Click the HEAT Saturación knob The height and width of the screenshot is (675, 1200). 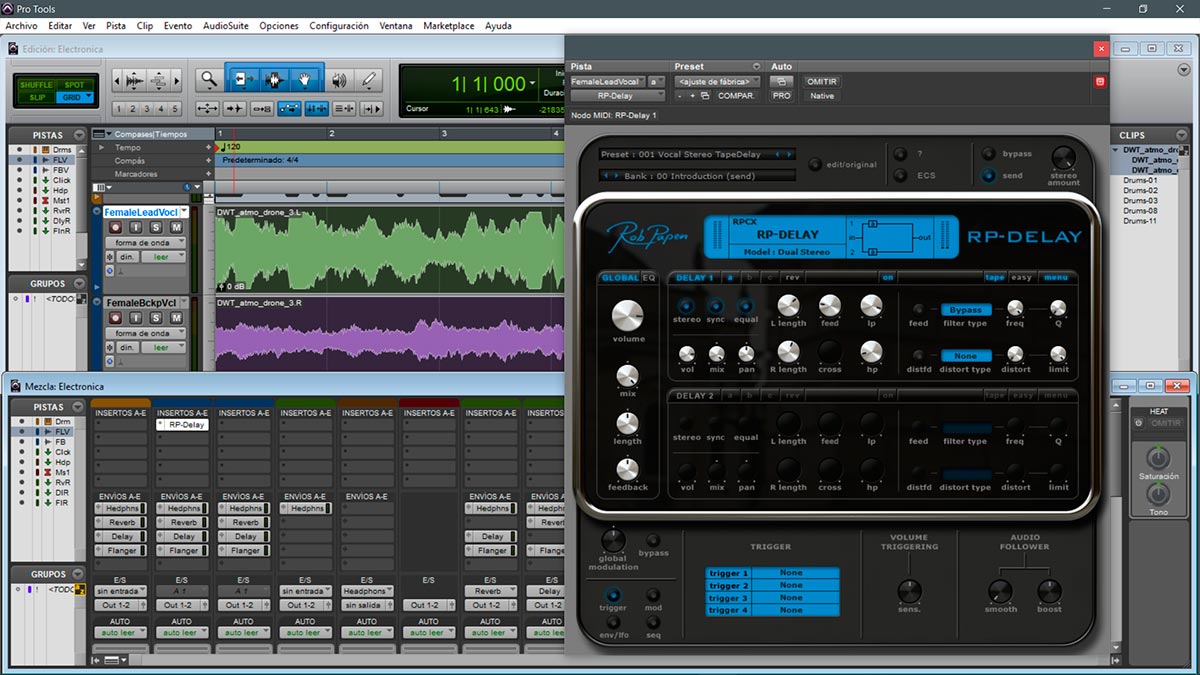pos(1158,458)
